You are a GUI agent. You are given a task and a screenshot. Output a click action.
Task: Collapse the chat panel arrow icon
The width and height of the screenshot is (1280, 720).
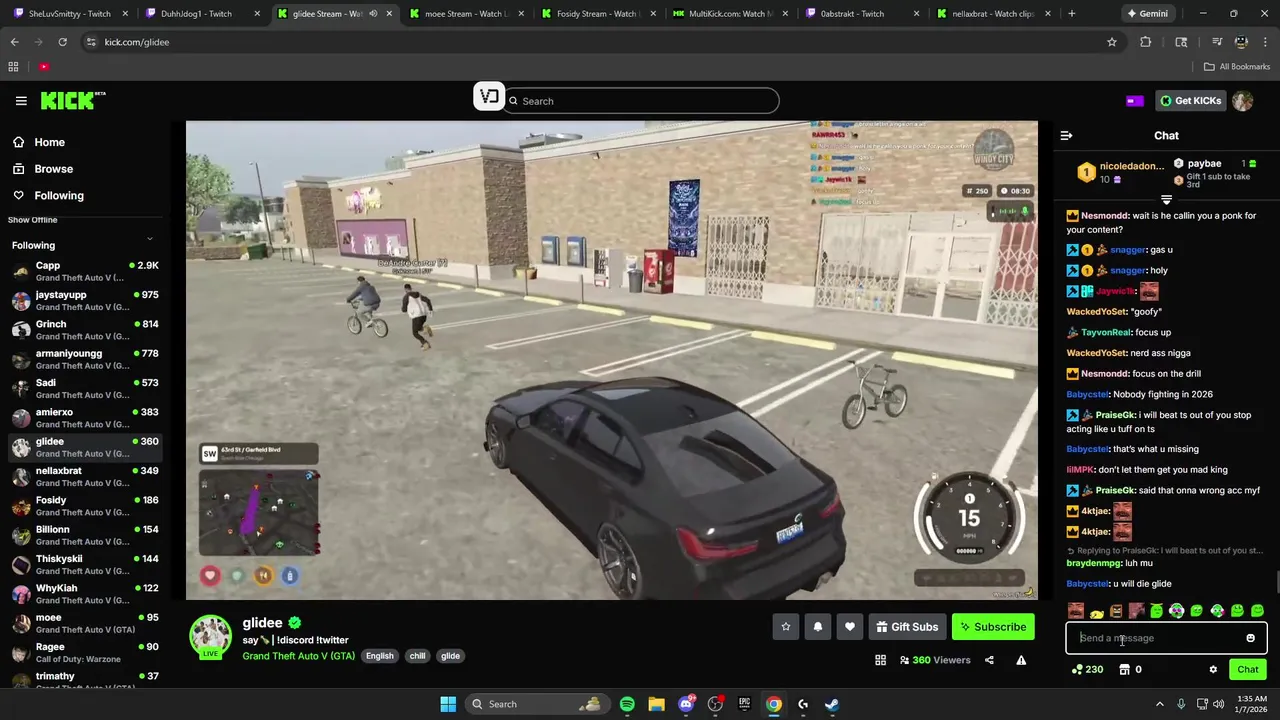[x=1066, y=135]
